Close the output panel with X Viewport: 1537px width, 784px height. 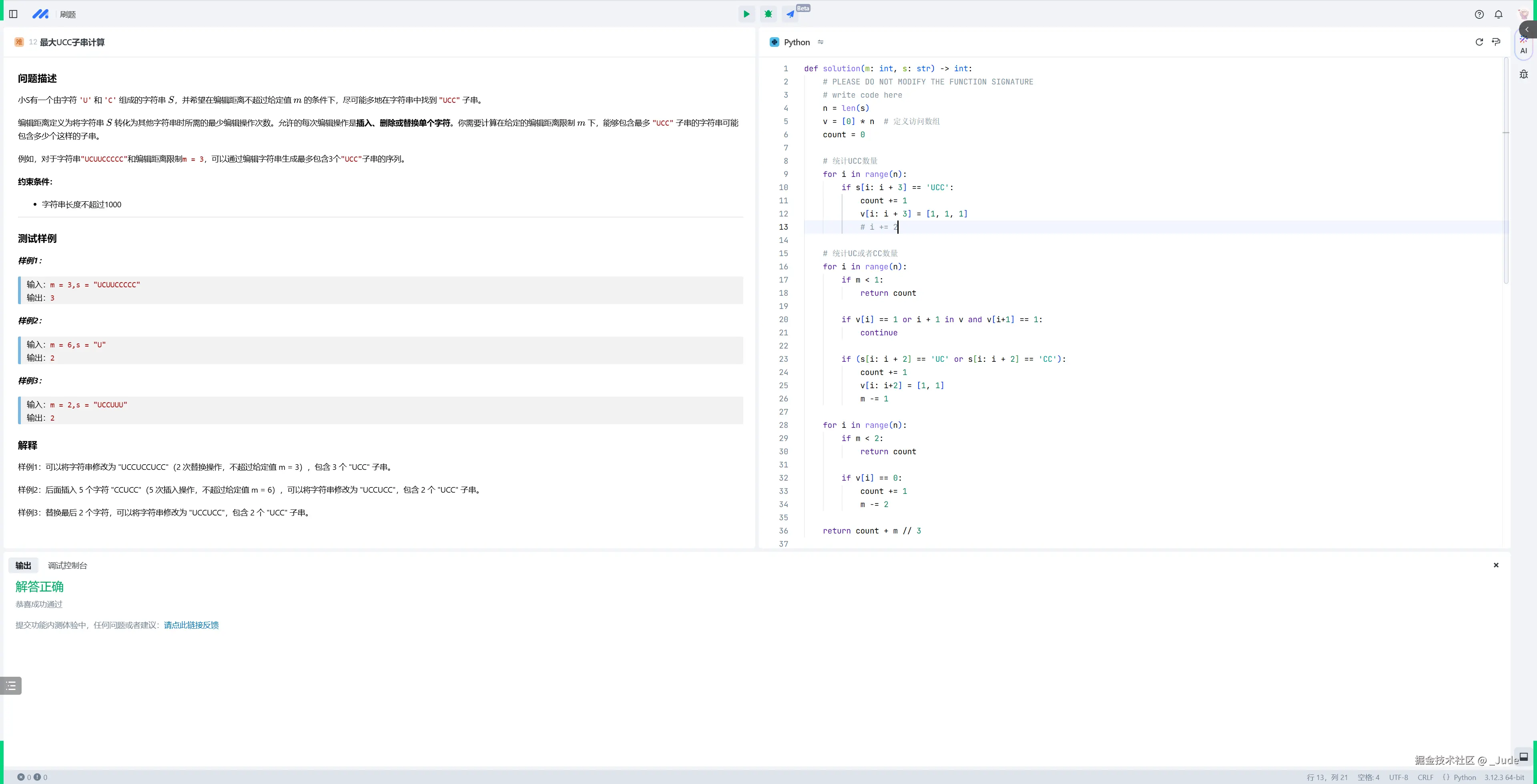(x=1496, y=565)
